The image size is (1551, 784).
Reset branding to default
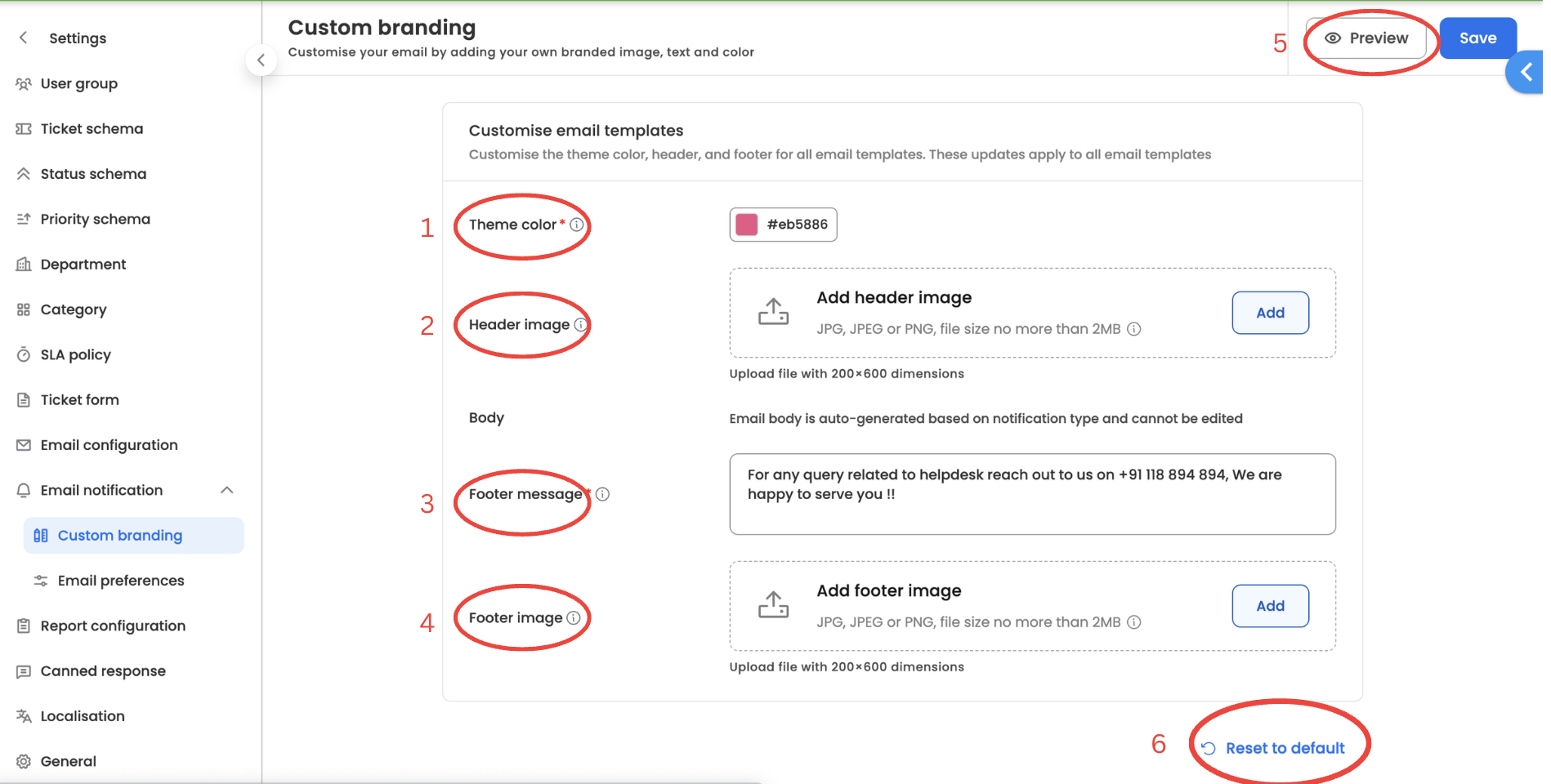tap(1273, 748)
